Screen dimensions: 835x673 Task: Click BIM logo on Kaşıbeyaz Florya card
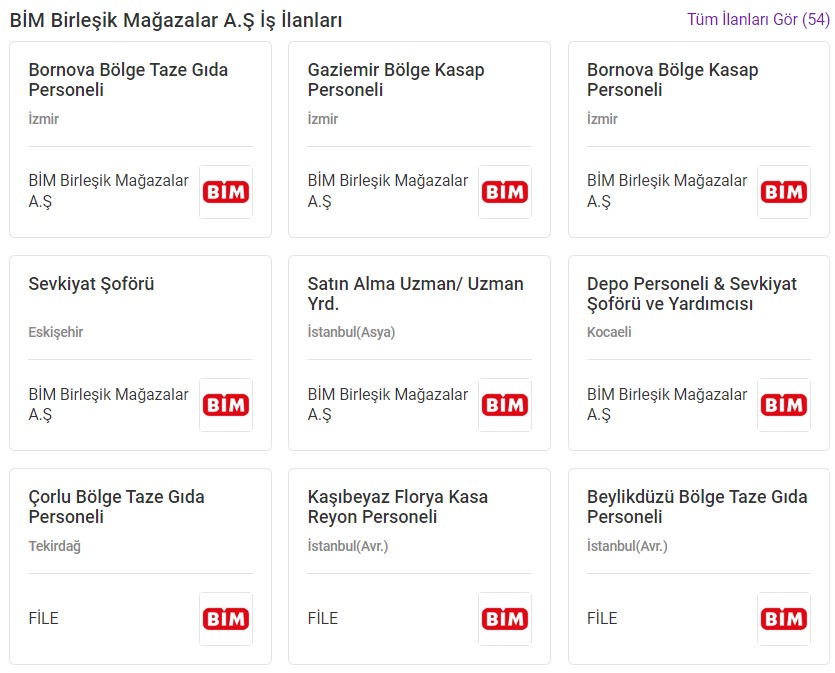click(505, 619)
